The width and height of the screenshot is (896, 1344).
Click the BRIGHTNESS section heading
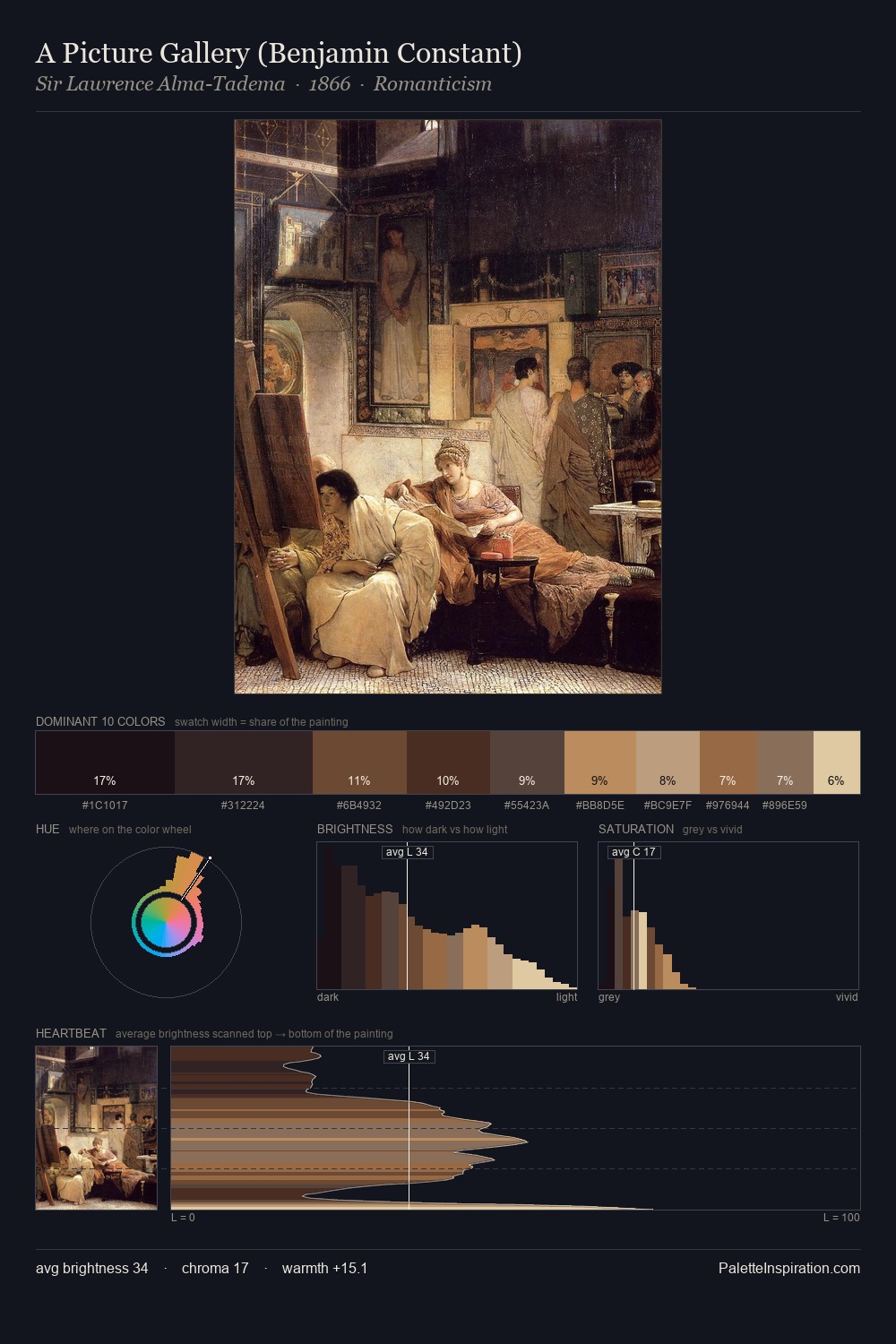coord(355,829)
